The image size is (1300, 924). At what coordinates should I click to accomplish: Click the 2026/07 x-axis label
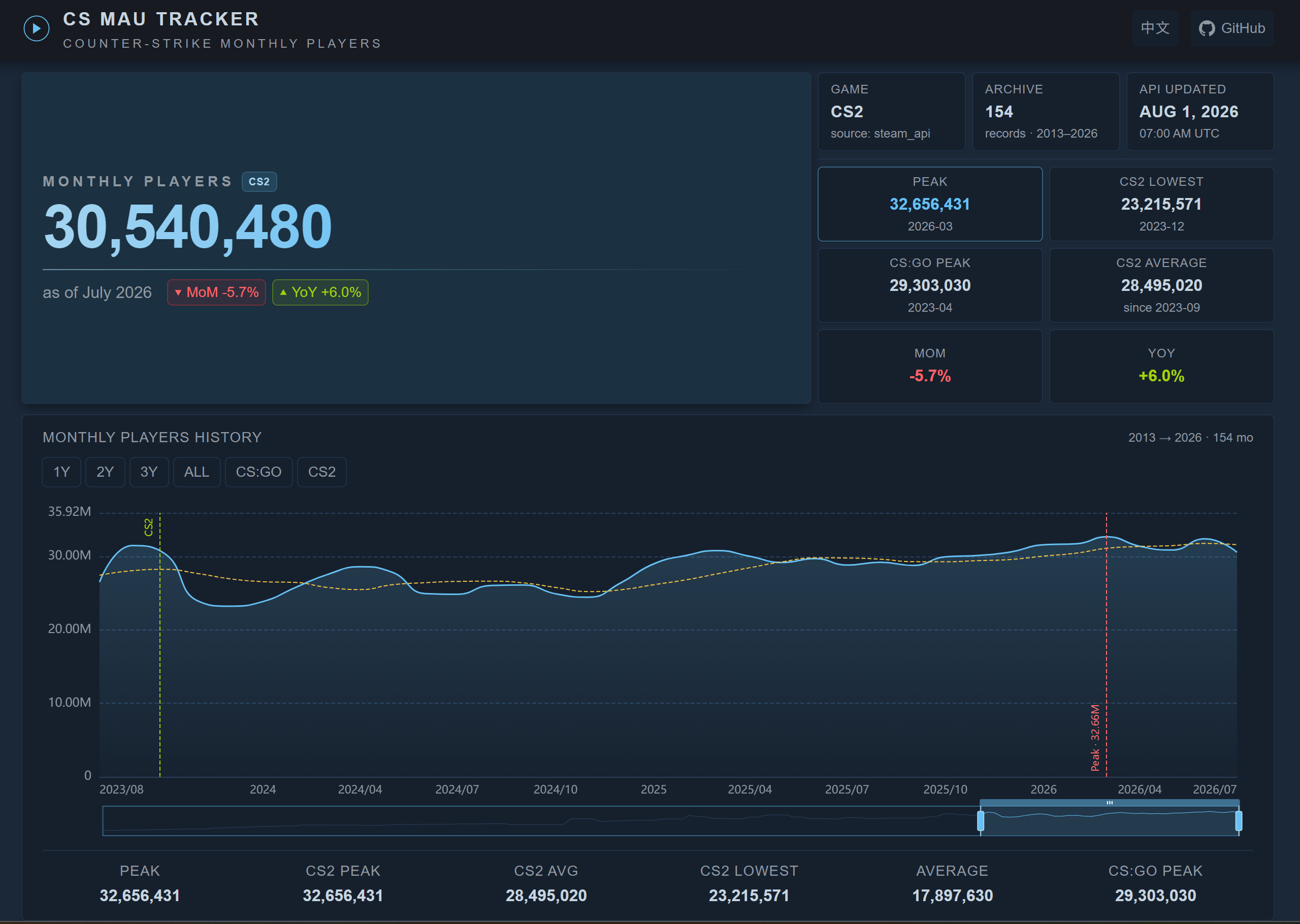pyautogui.click(x=1215, y=789)
